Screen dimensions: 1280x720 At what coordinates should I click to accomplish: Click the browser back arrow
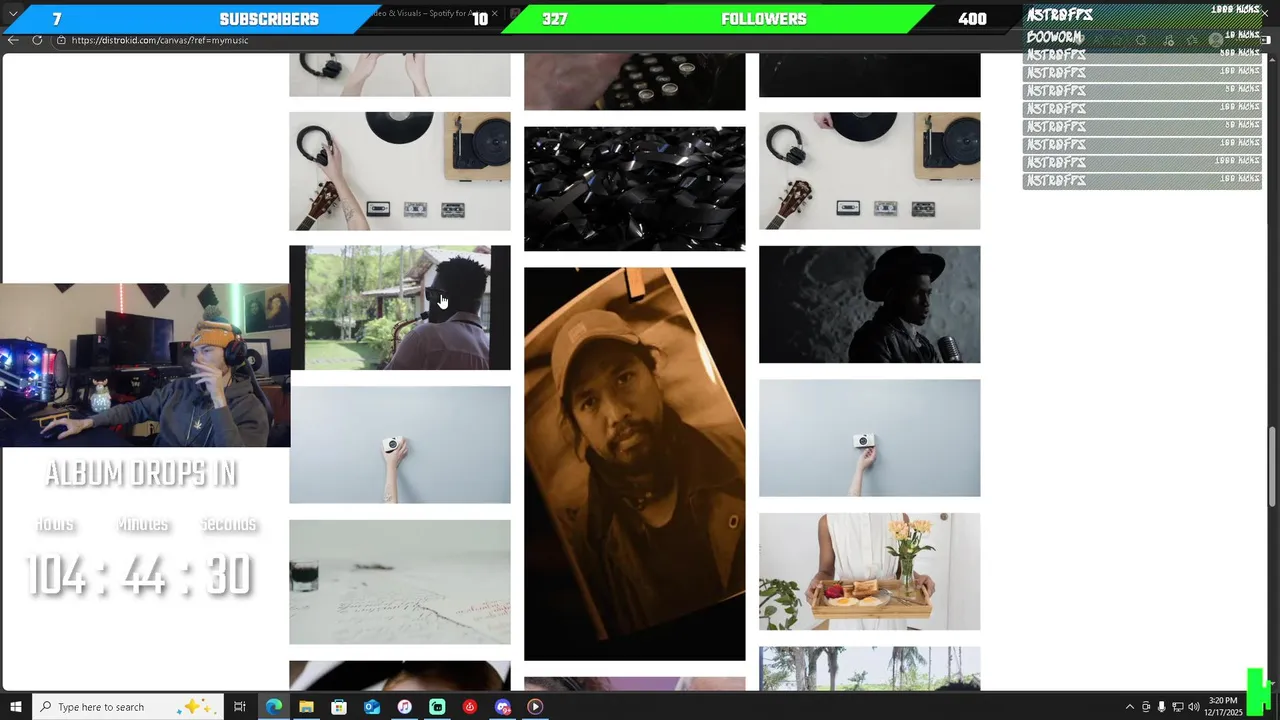13,40
